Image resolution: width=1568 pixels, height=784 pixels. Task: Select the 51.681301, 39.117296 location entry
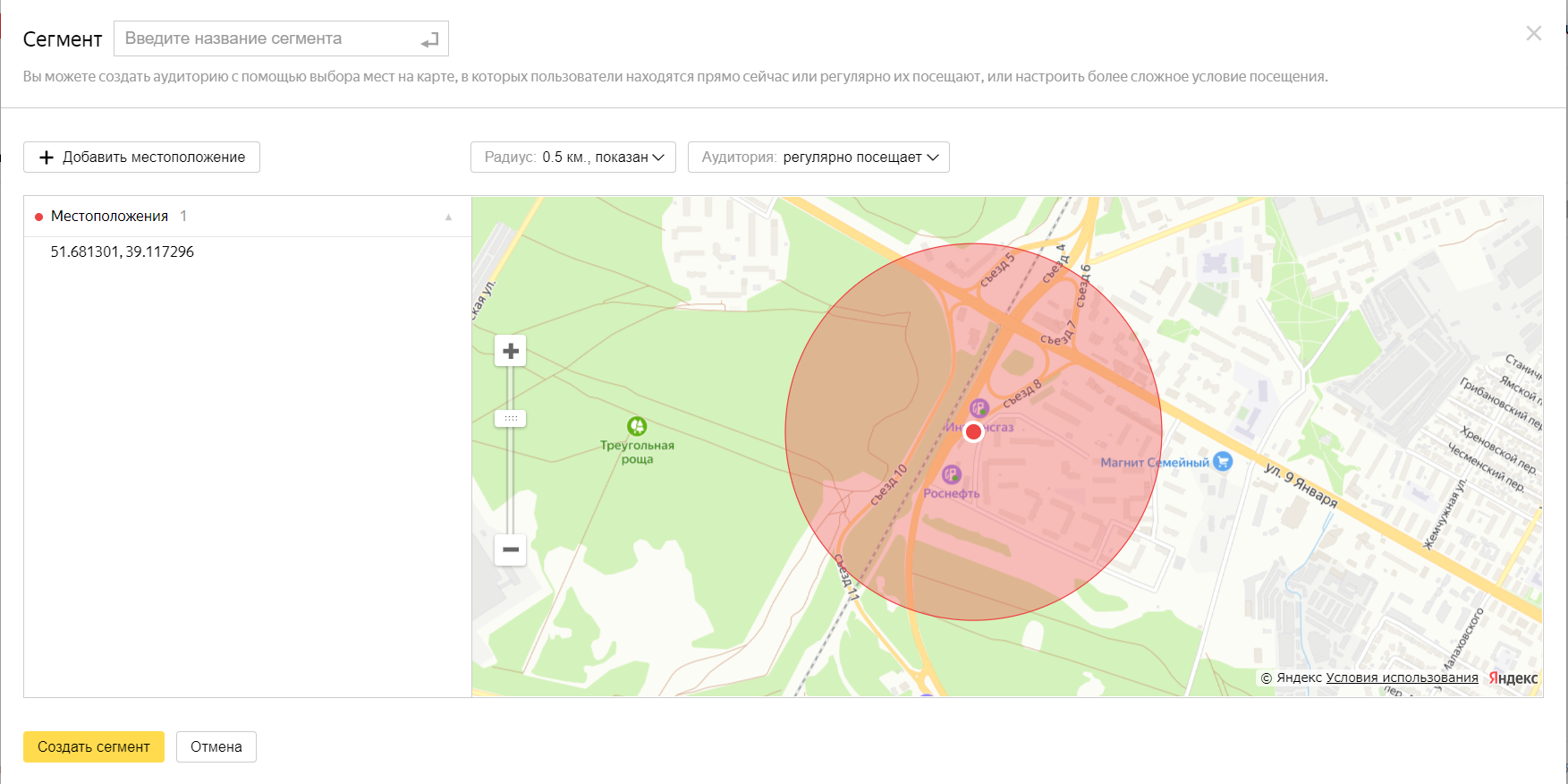click(123, 252)
